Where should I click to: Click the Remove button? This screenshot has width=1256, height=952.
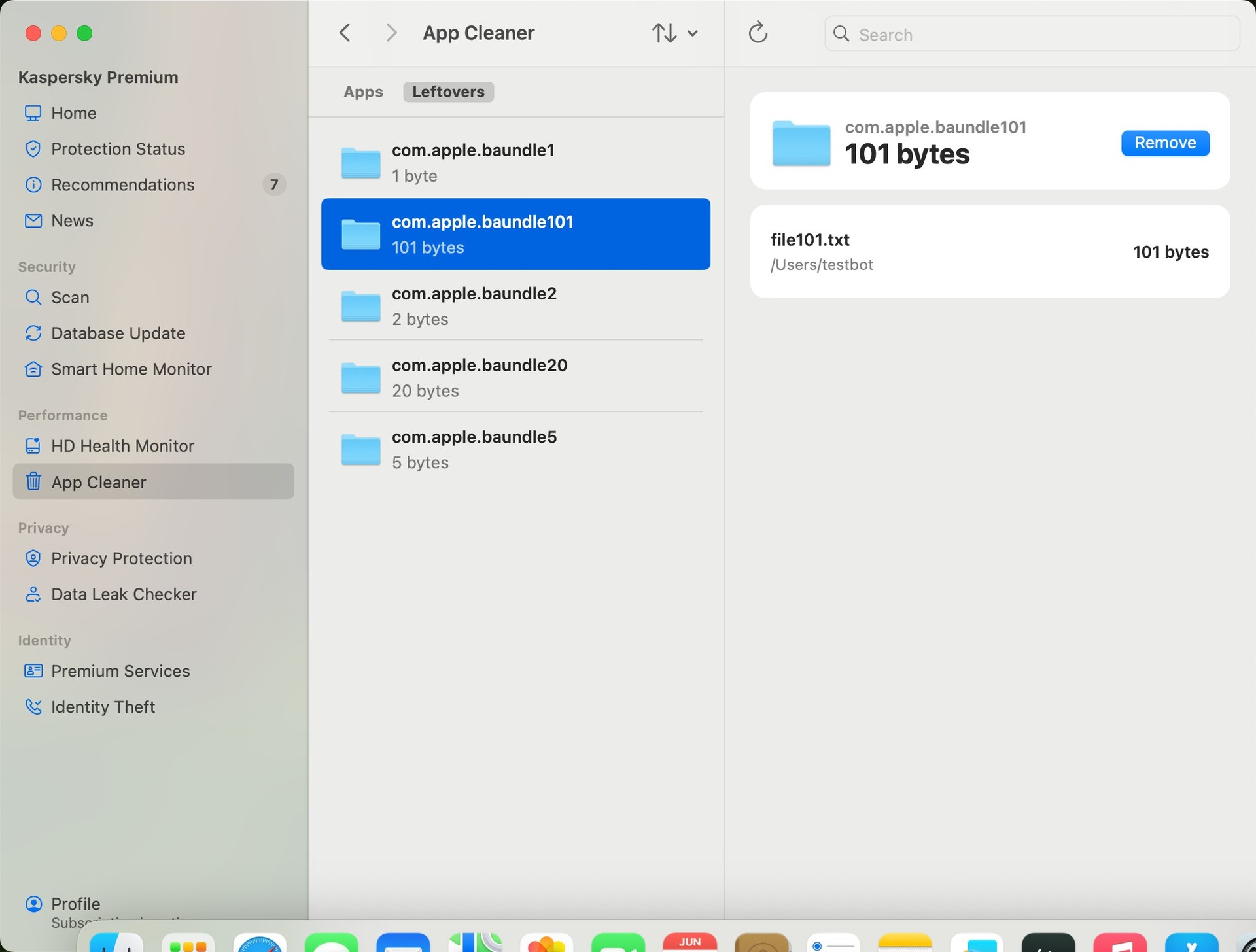1165,143
